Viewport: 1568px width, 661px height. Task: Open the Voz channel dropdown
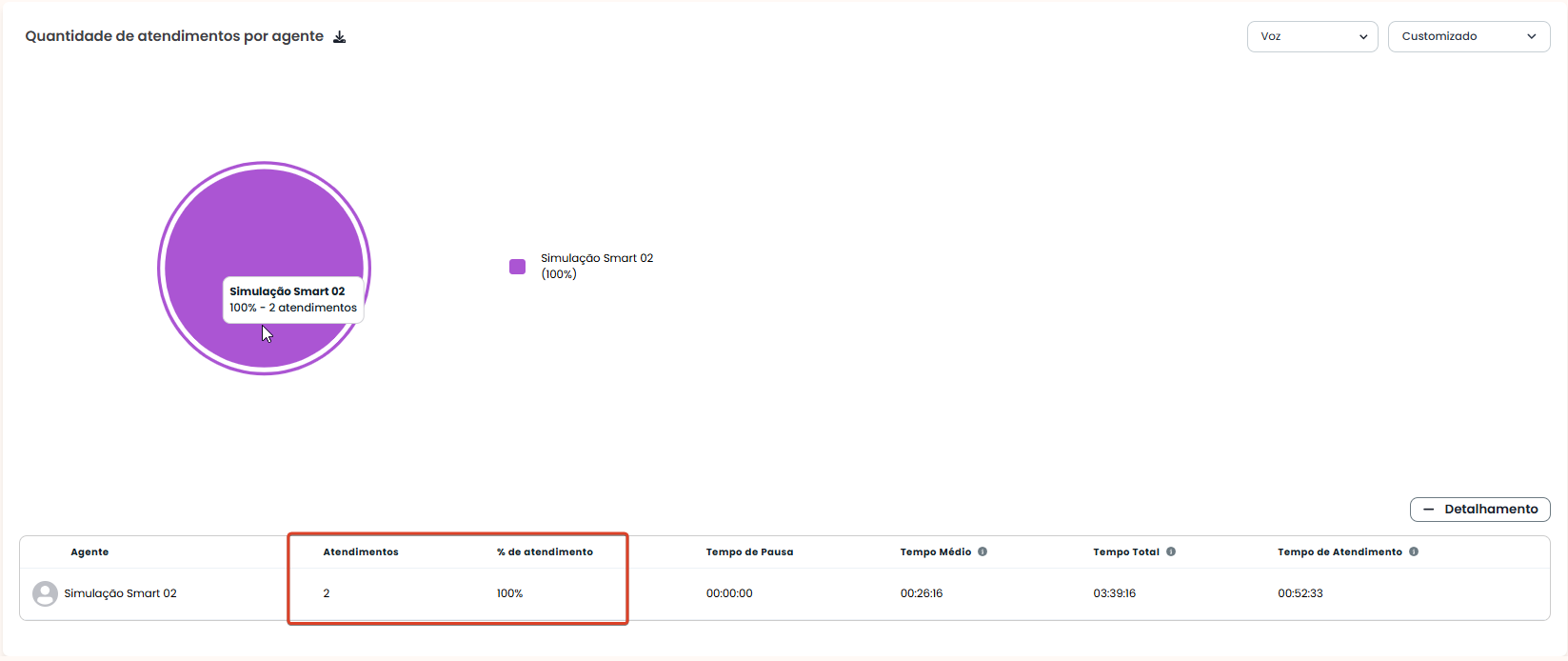(1312, 36)
